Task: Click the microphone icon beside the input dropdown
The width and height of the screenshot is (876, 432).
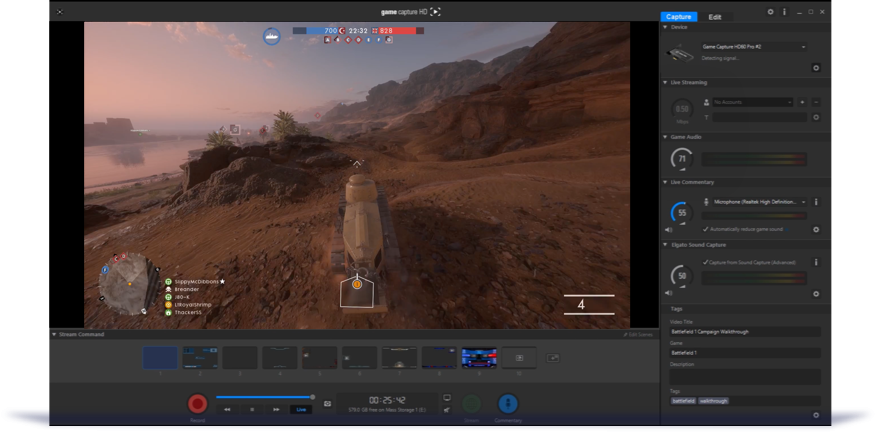Action: tap(706, 202)
